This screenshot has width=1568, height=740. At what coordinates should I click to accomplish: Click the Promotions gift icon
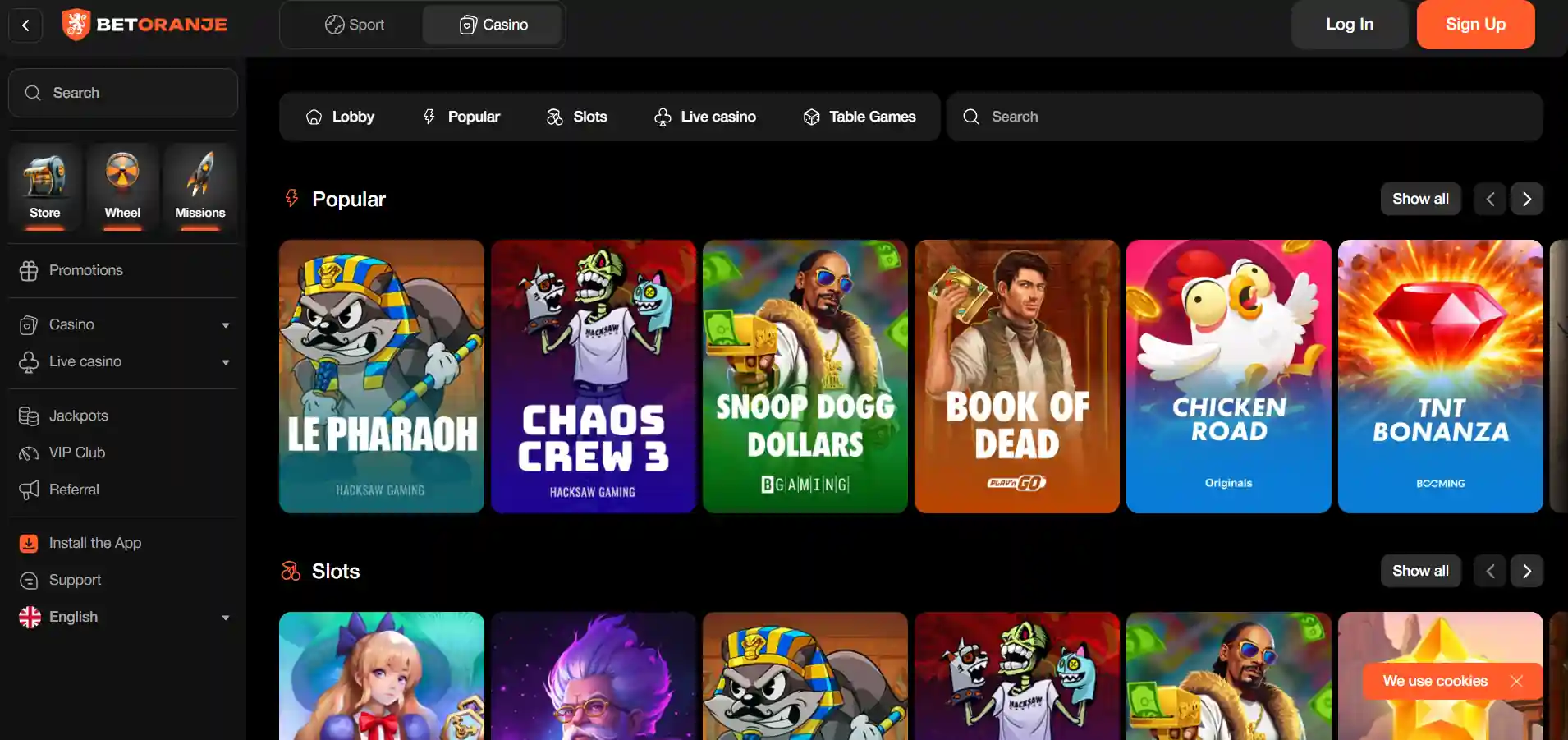tap(29, 271)
